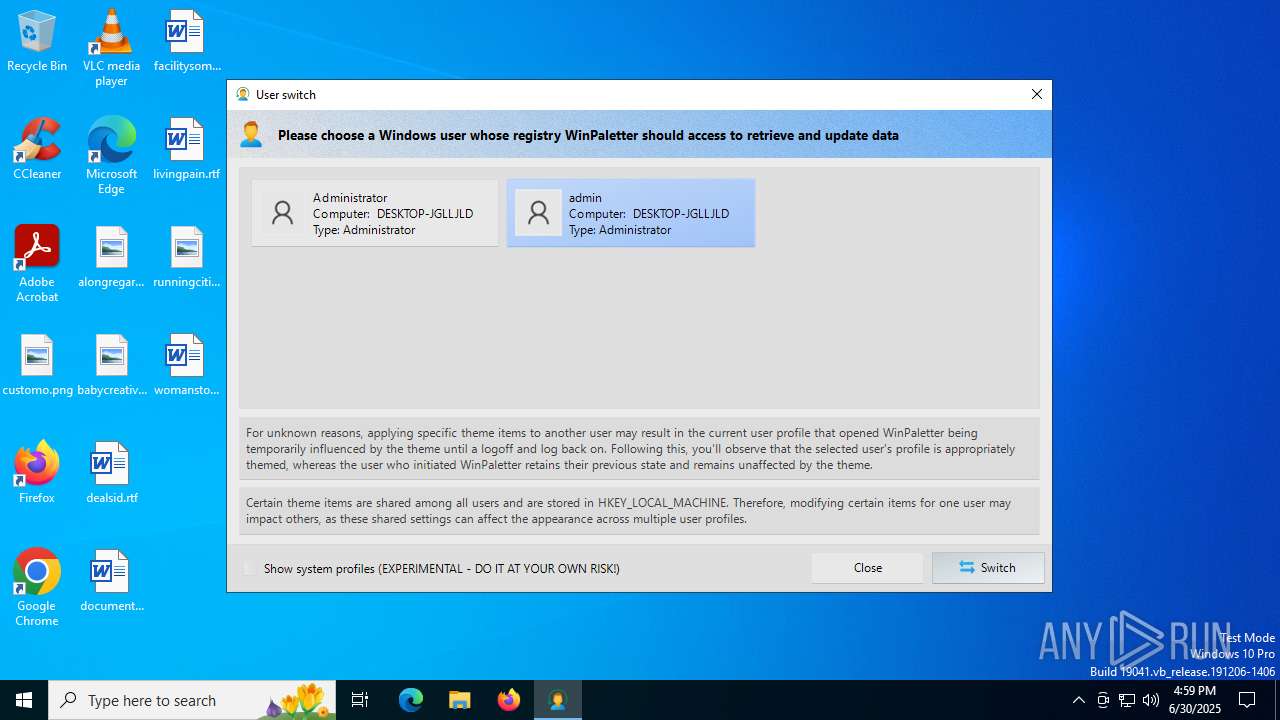Select CCleaner desktop shortcut

pyautogui.click(x=37, y=150)
